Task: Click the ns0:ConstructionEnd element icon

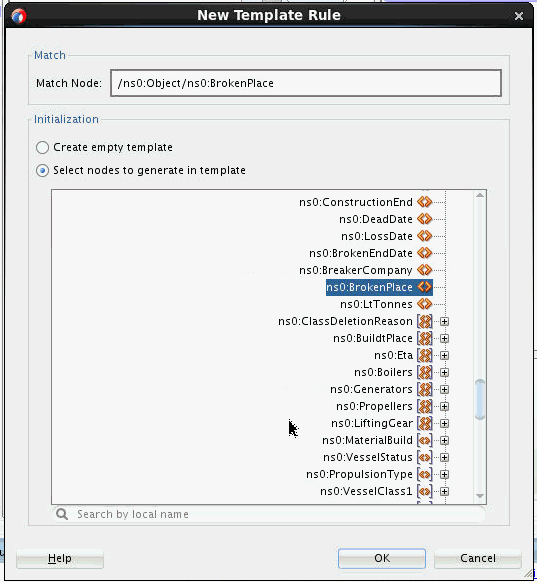Action: point(425,202)
